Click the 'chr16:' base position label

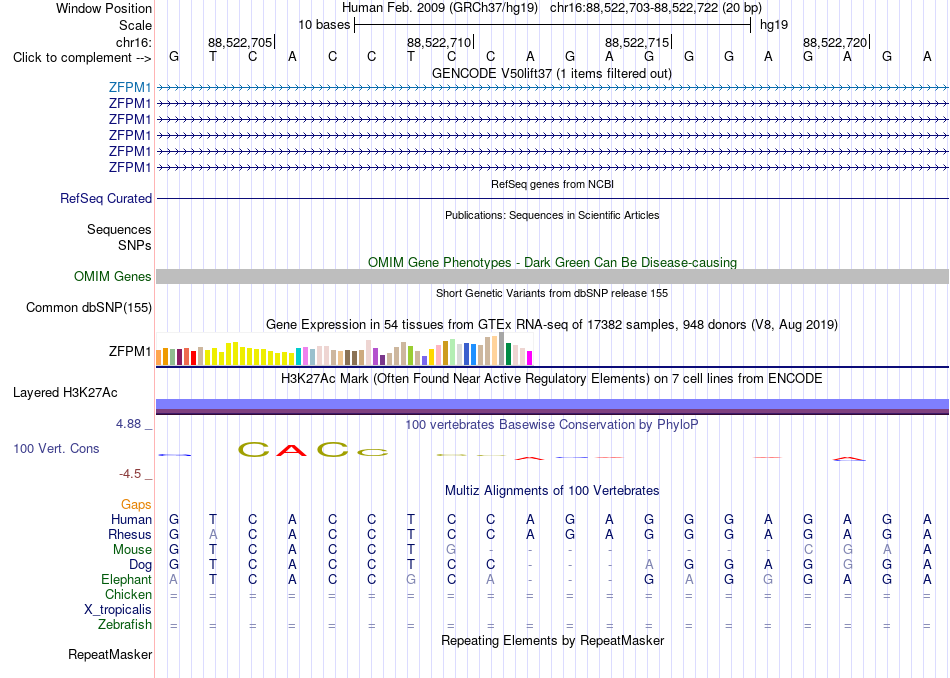(x=133, y=42)
